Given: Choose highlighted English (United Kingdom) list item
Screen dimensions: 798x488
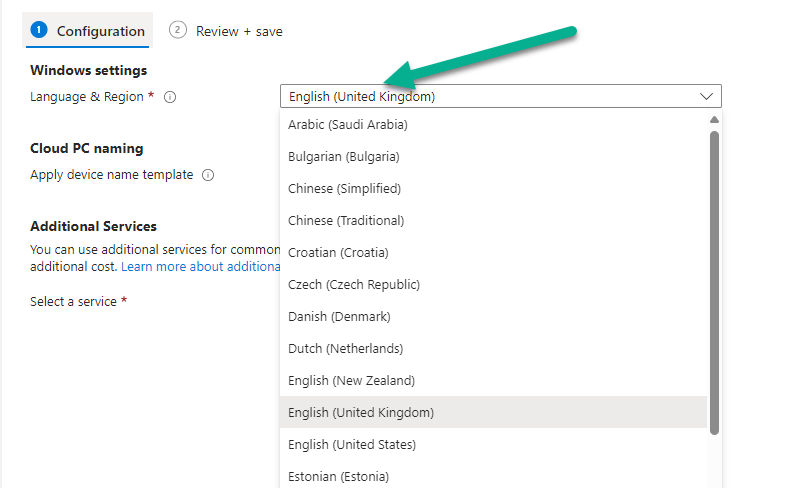Looking at the screenshot, I should pos(361,413).
